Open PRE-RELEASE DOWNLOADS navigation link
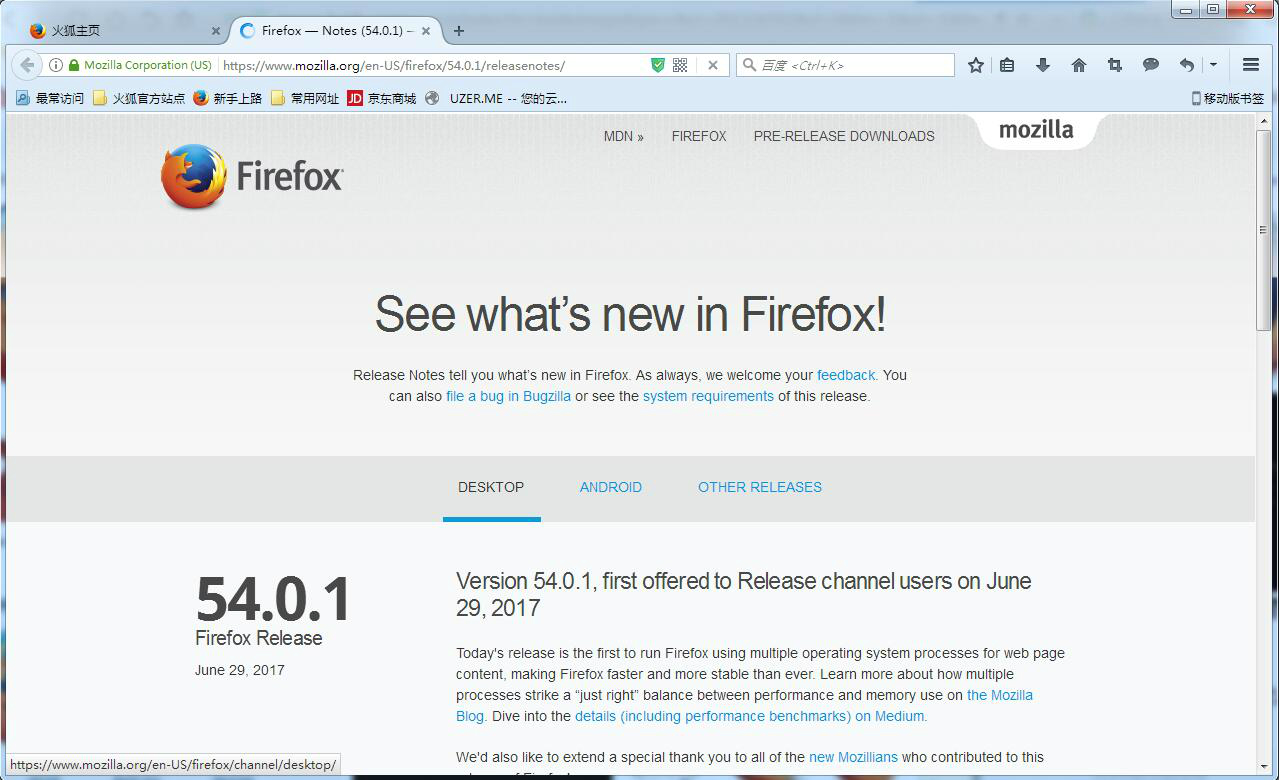This screenshot has width=1279, height=780. pyautogui.click(x=844, y=136)
